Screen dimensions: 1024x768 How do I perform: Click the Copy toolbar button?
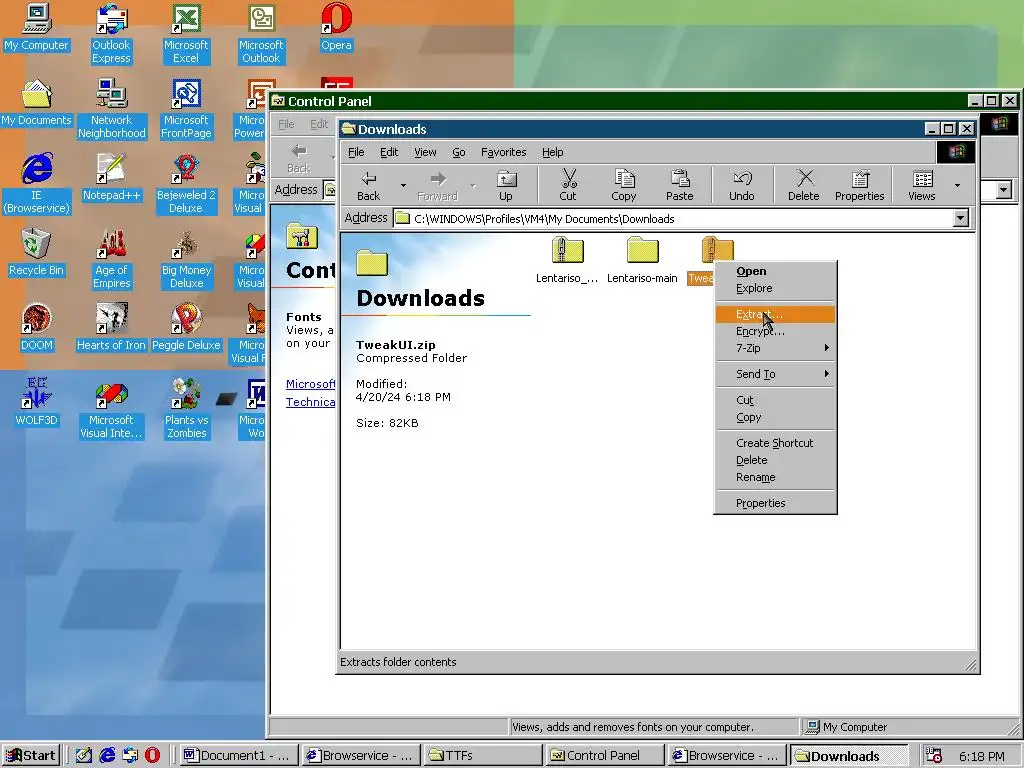click(x=624, y=185)
